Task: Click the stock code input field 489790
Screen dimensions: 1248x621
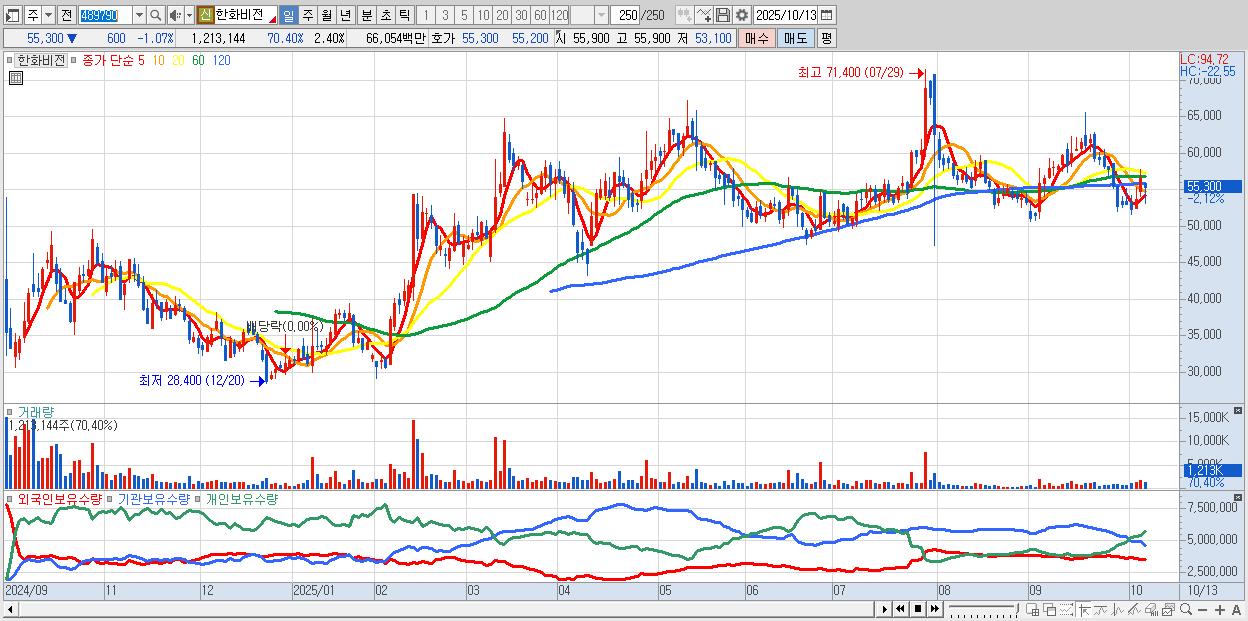Action: [105, 15]
